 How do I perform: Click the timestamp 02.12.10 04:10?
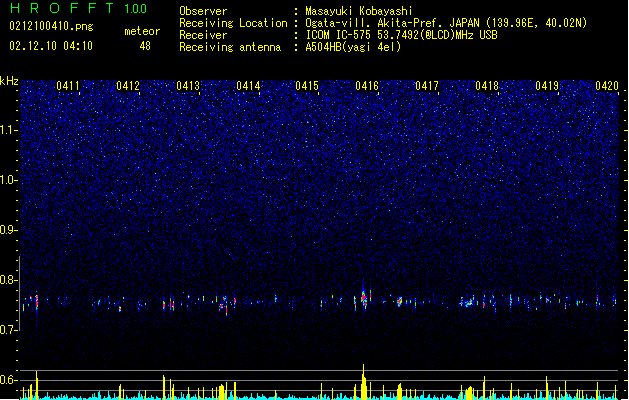click(x=51, y=46)
